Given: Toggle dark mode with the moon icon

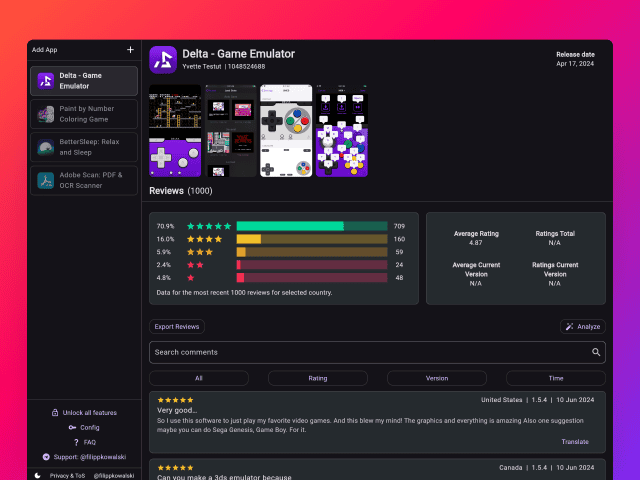Looking at the screenshot, I should (x=38, y=475).
